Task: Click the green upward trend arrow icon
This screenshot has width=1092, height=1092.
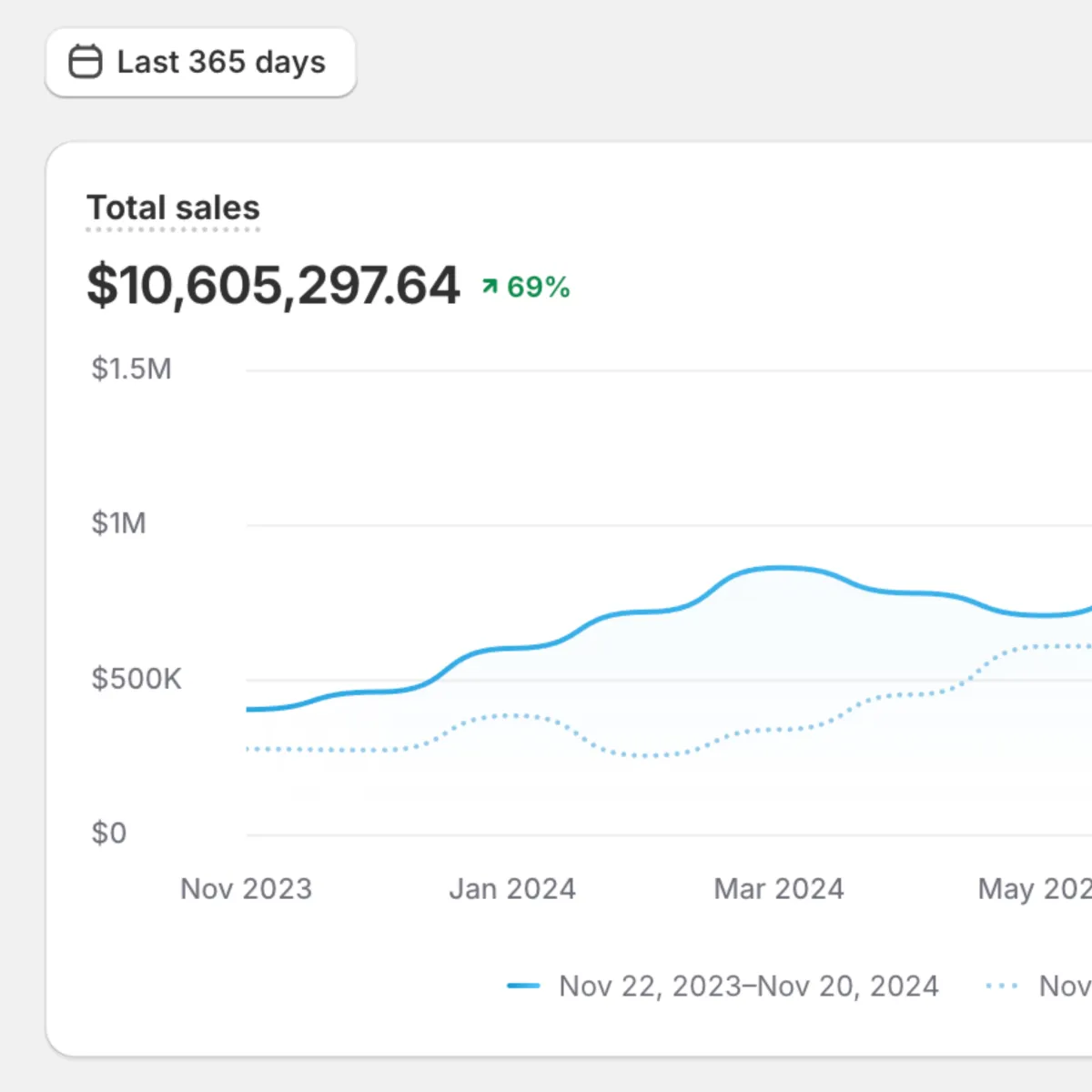Action: coord(490,287)
